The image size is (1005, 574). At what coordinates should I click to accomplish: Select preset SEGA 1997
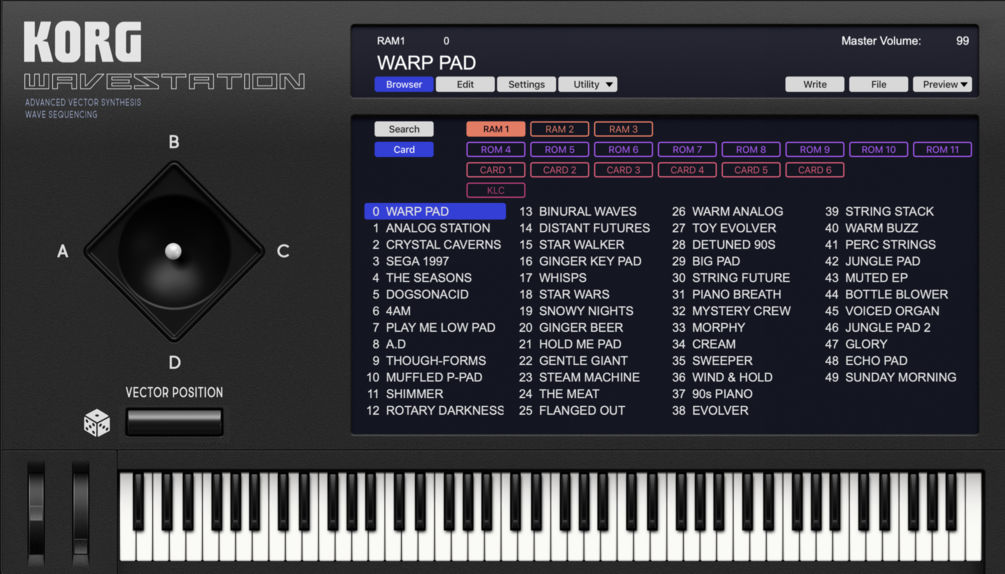[417, 261]
